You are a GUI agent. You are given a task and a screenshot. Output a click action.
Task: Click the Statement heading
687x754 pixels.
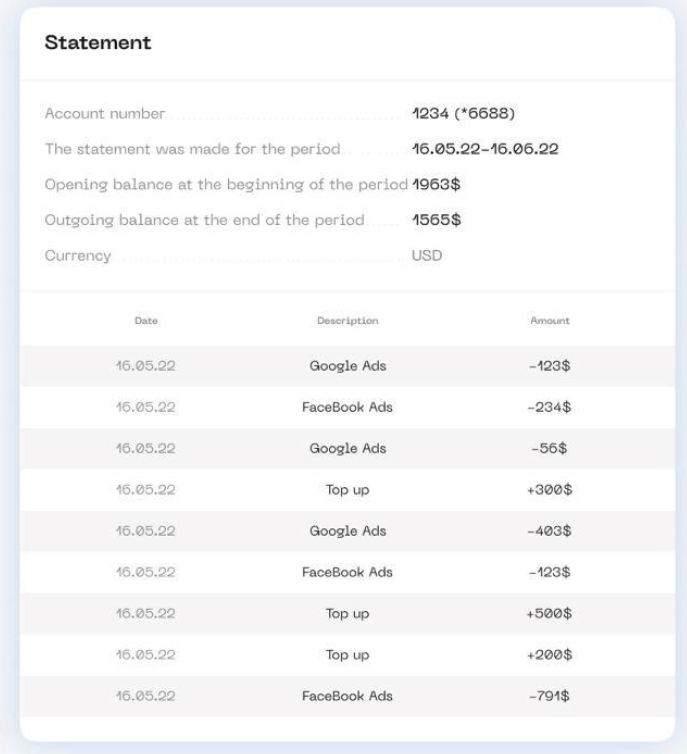click(98, 43)
